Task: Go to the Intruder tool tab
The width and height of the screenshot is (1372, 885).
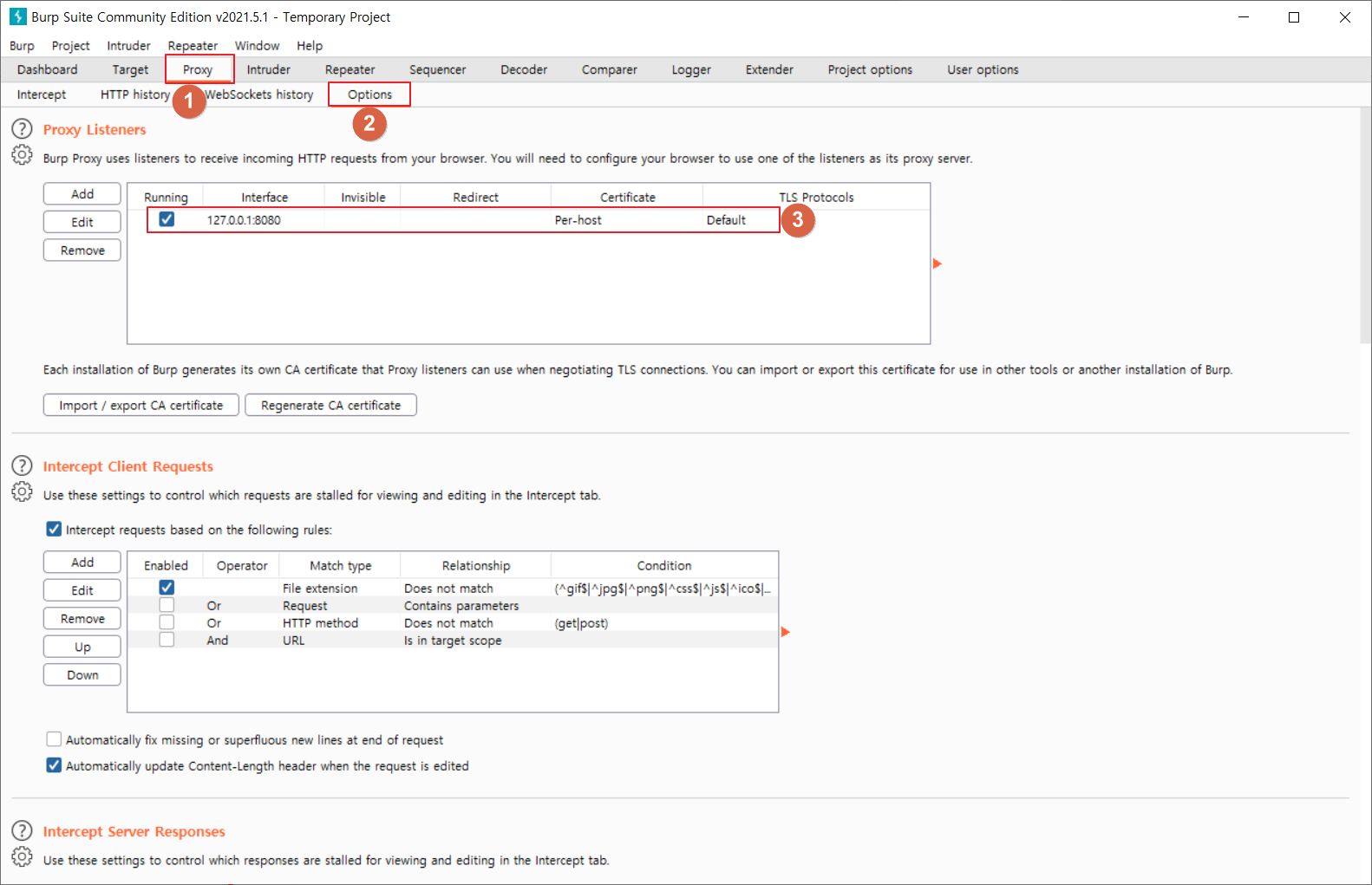Action: click(x=269, y=69)
